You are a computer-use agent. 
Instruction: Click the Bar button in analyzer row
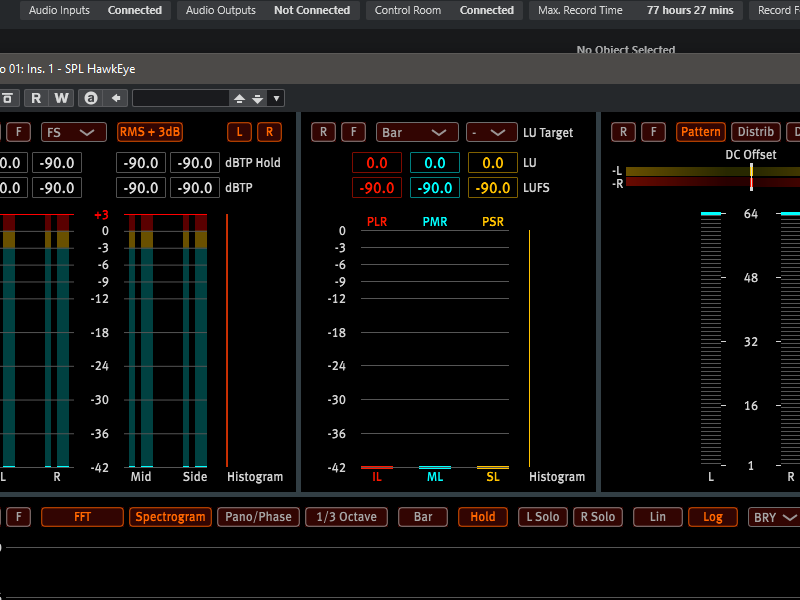click(x=423, y=517)
